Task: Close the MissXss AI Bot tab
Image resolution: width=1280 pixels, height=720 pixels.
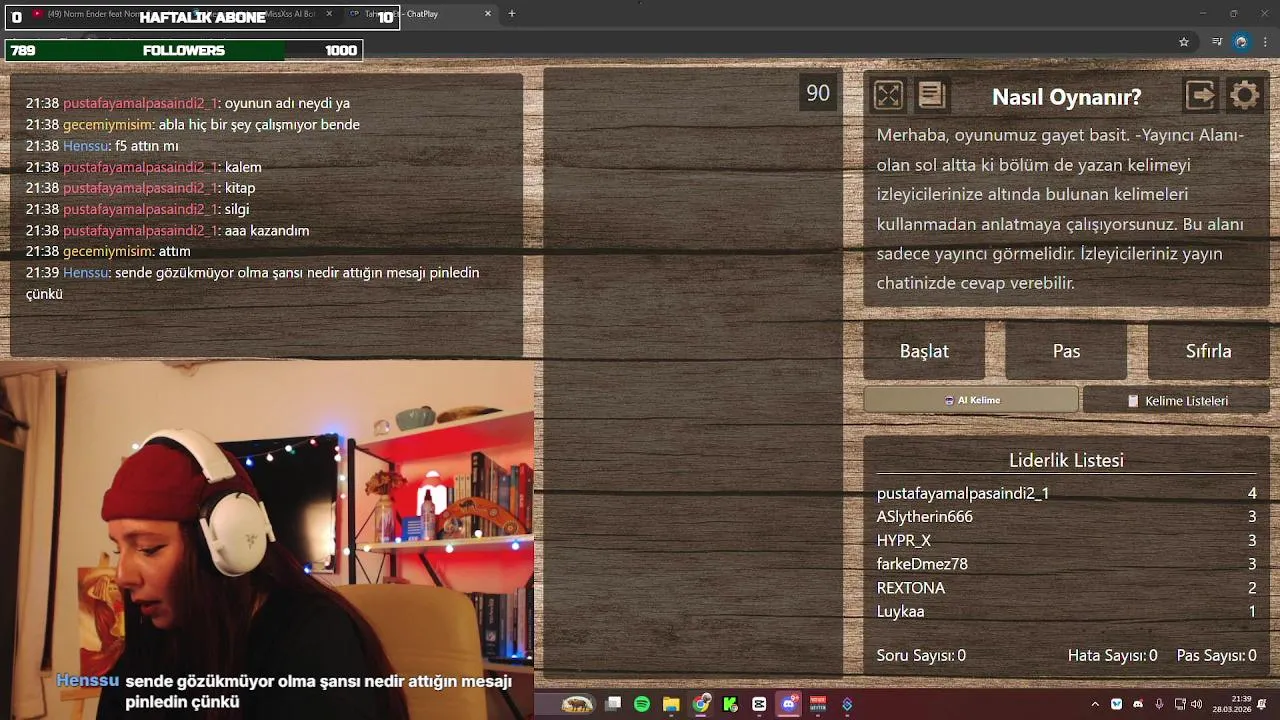Action: tap(329, 14)
